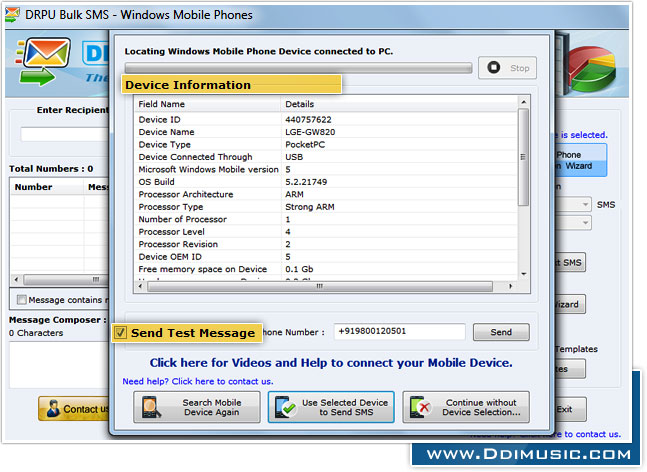Select Microsoft Windows Mobile version row
Viewport: 647px width, 472px height.
click(326, 170)
